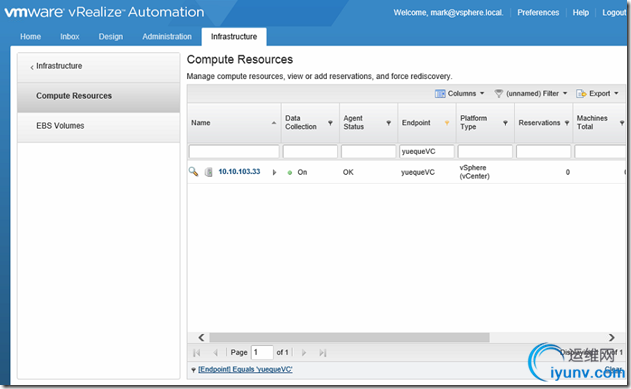Open the Columns chooser icon

(440, 93)
